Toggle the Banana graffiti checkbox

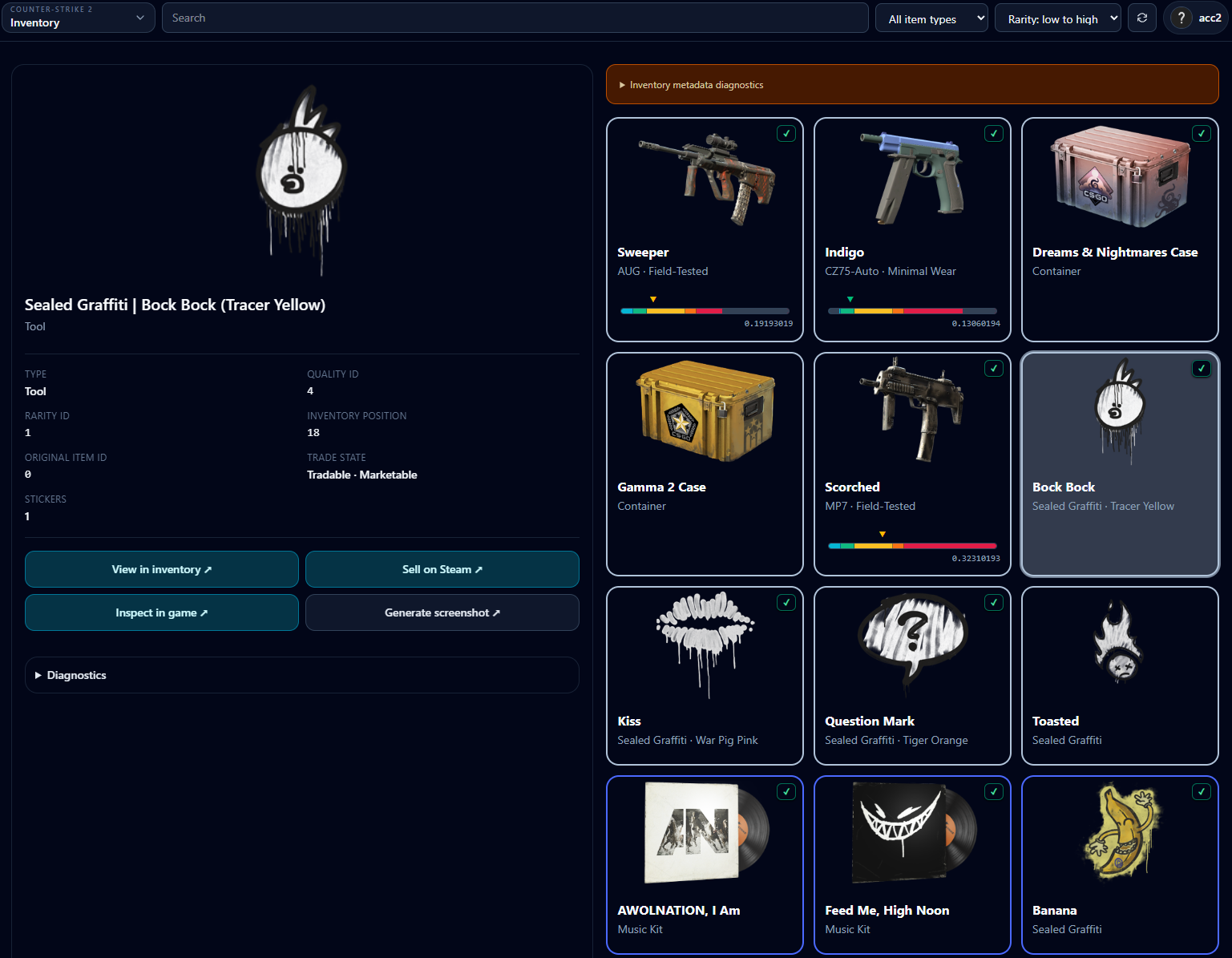(x=1202, y=792)
